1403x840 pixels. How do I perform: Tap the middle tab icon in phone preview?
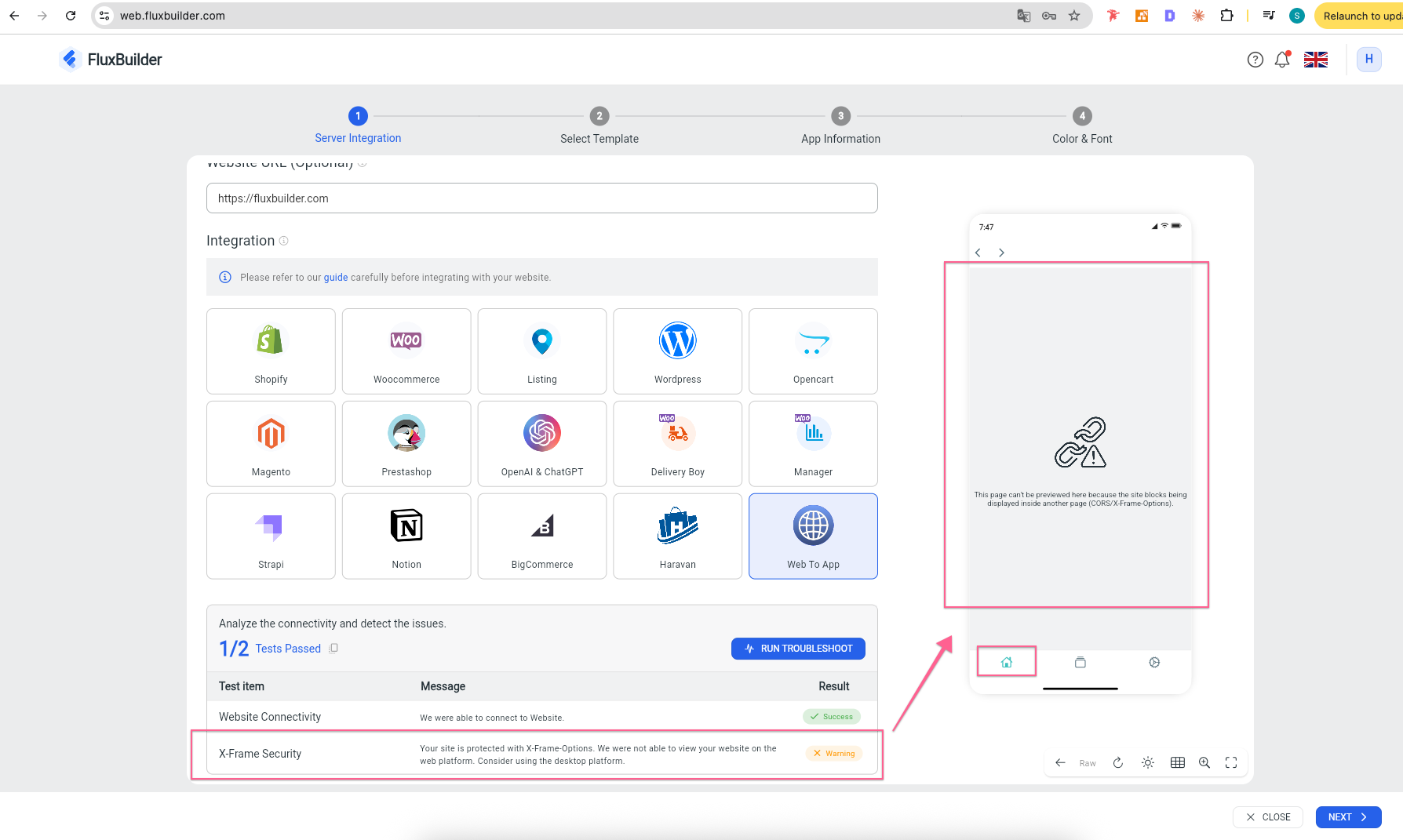[1080, 663]
